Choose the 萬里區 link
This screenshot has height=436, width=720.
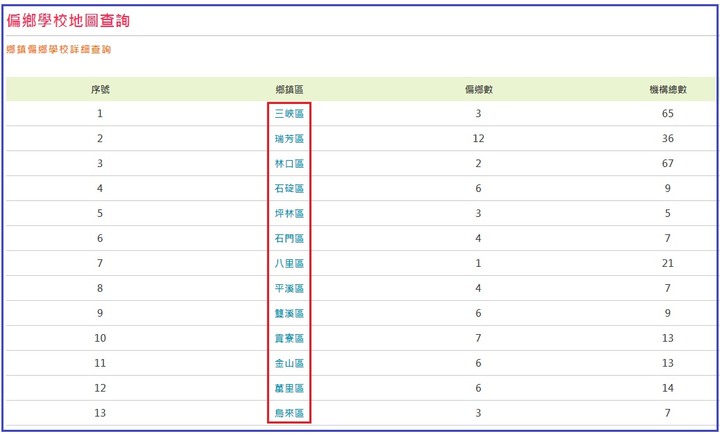pos(289,388)
